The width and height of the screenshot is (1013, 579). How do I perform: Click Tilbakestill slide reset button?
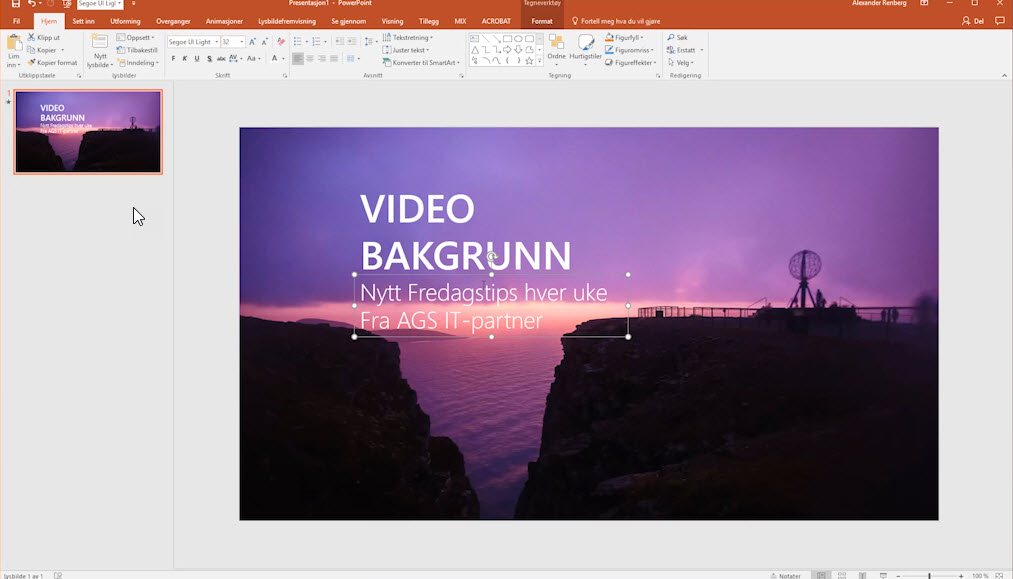pos(137,50)
